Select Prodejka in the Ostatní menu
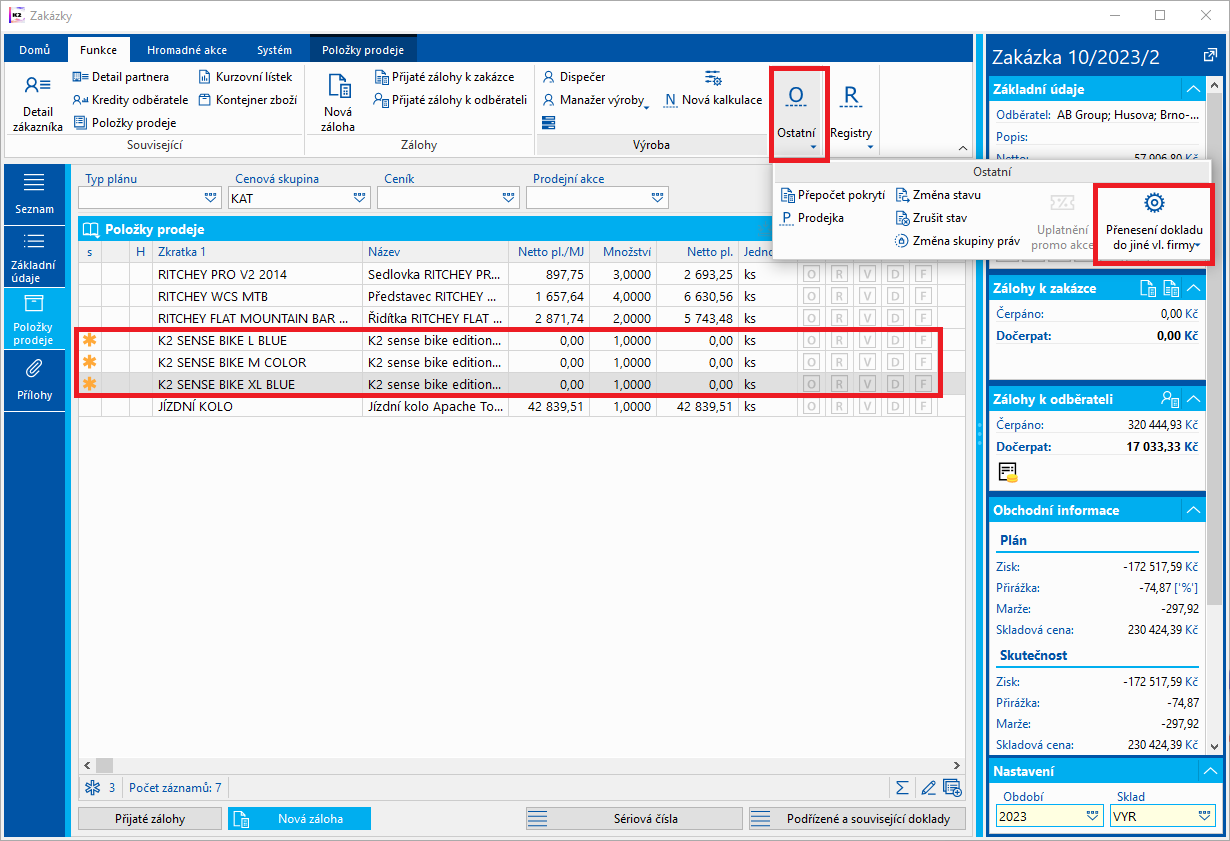The width and height of the screenshot is (1230, 841). point(812,217)
